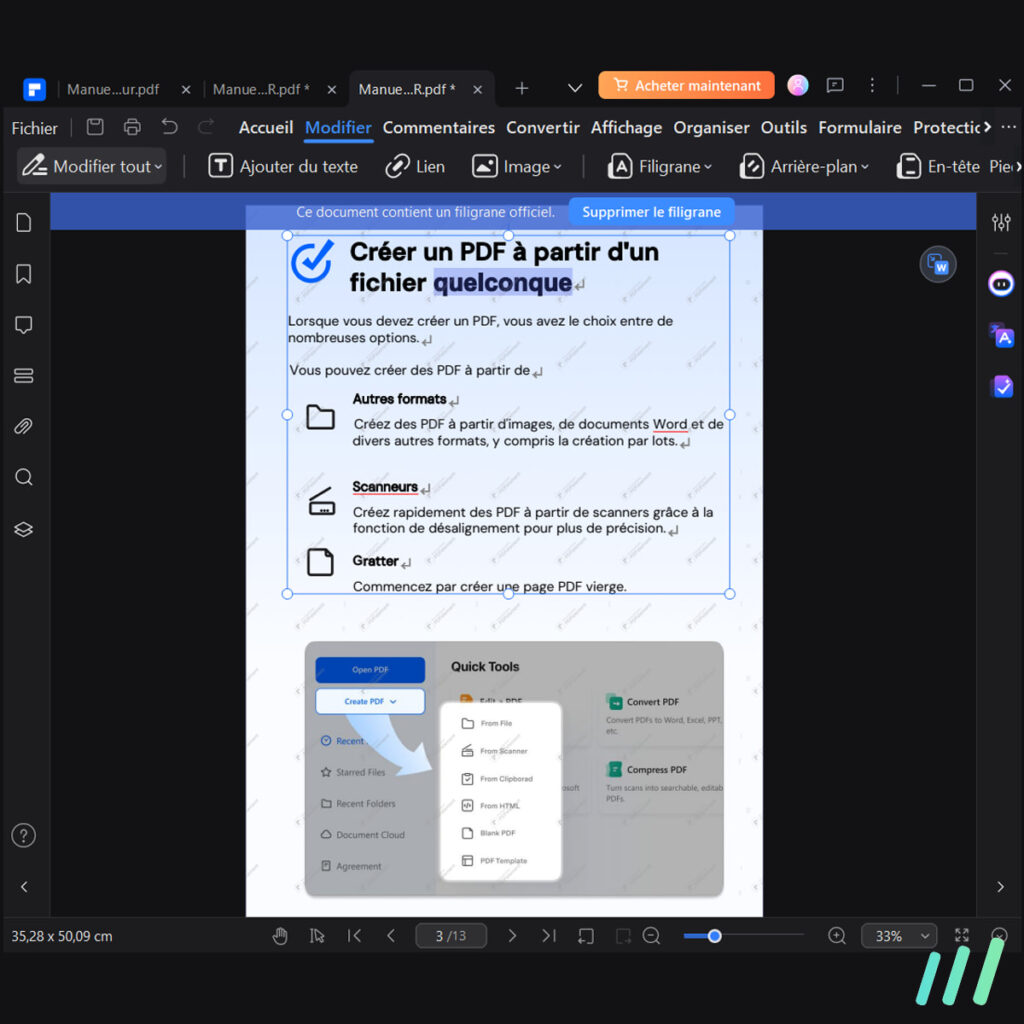The width and height of the screenshot is (1024, 1024).
Task: Open the ribbon overflow three dots menu
Action: 1008,127
